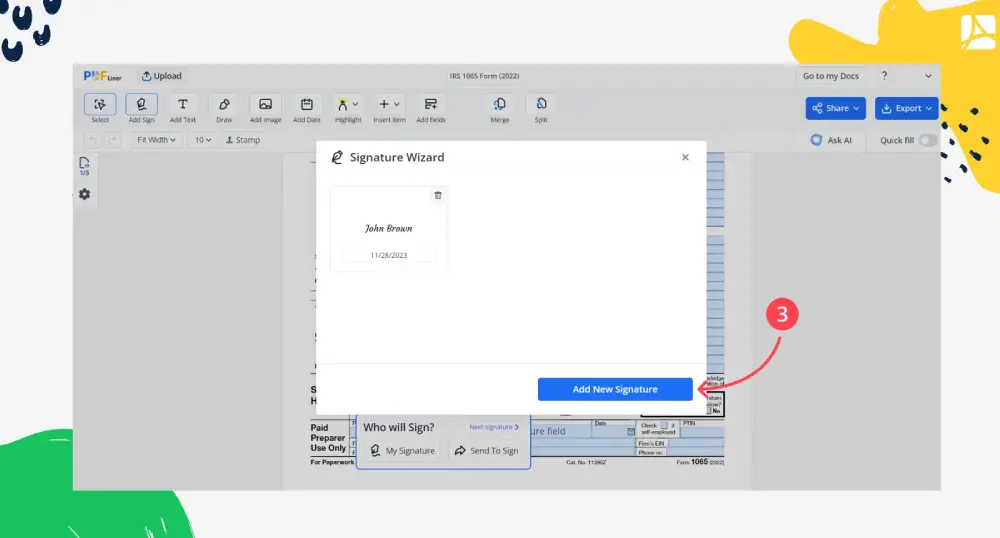Select the Add Sign tool
Screen dimensions: 1000x538
click(x=141, y=105)
